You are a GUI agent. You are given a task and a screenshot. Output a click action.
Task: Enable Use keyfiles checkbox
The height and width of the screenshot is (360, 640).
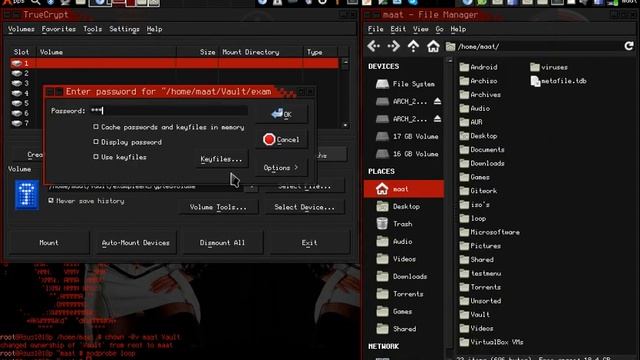96,157
